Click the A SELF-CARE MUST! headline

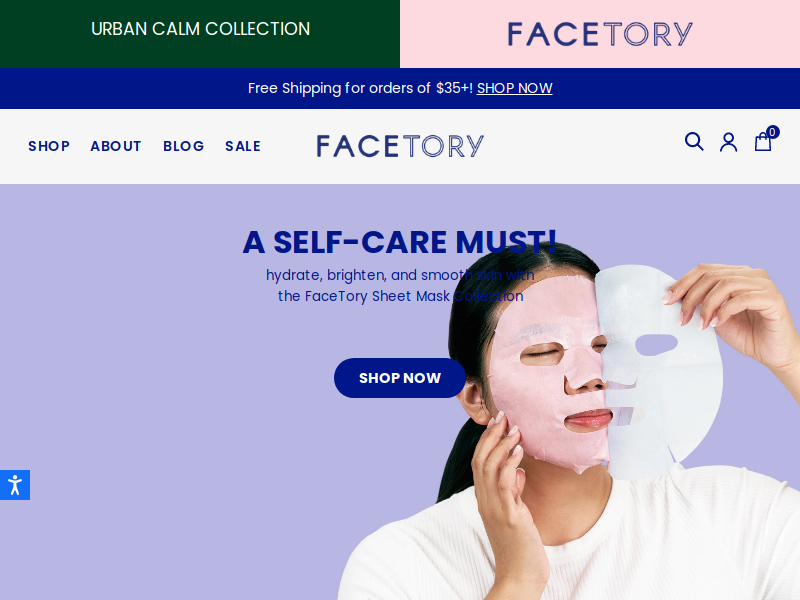(x=400, y=242)
